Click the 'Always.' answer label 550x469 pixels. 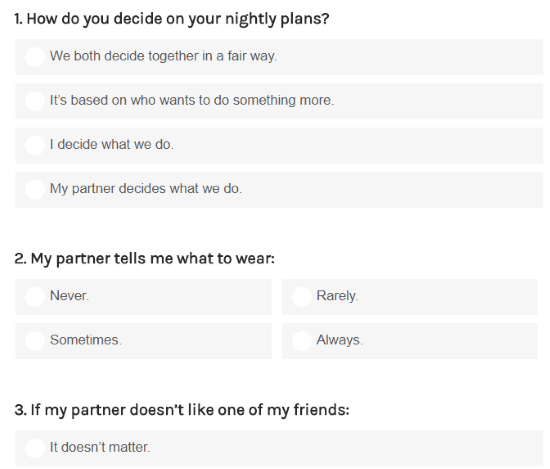coord(340,340)
